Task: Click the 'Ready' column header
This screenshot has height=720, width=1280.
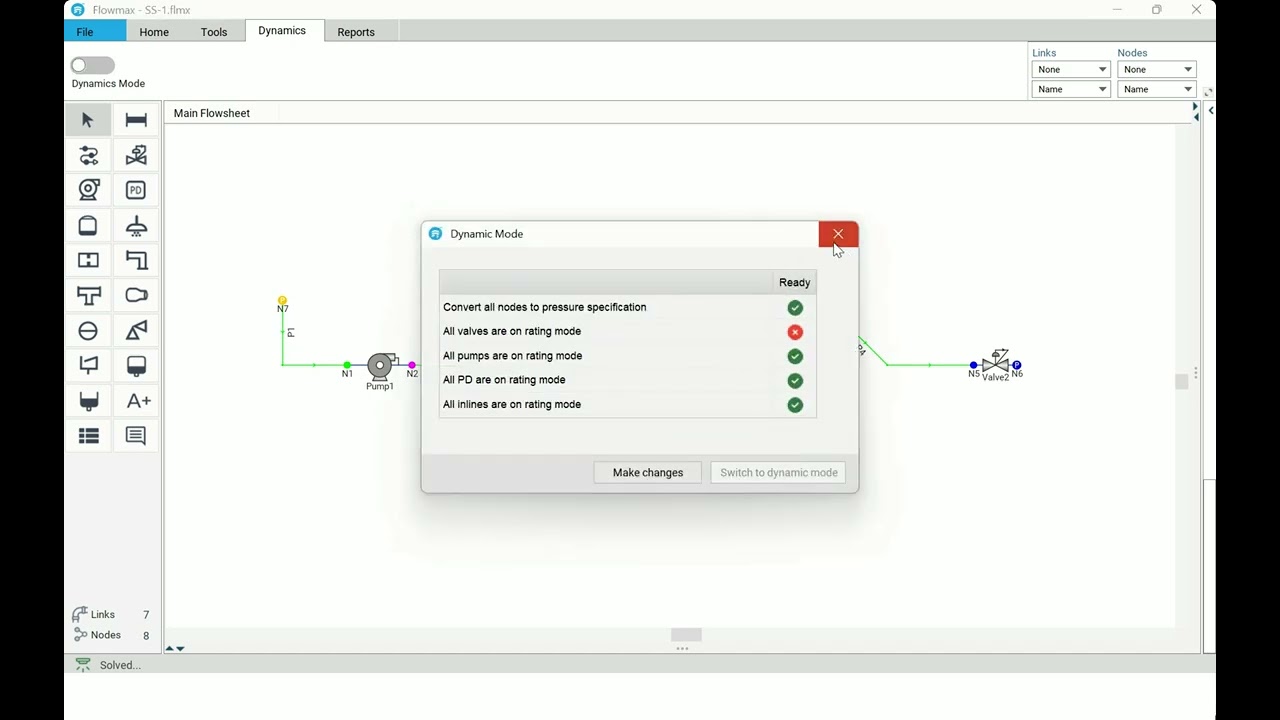Action: tap(795, 283)
